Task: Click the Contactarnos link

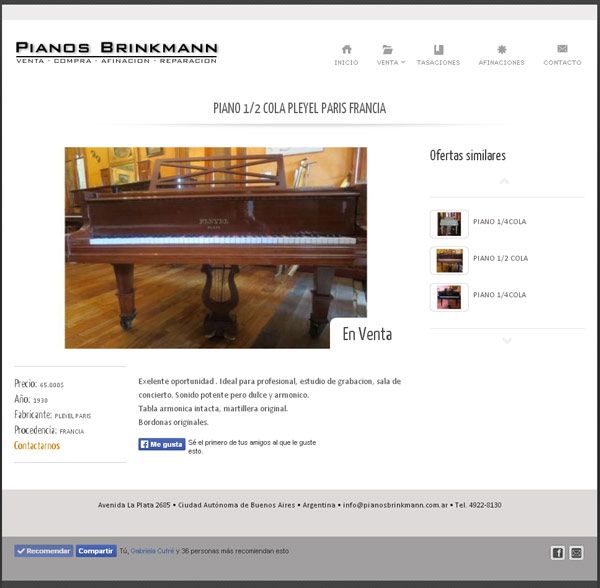Action: coord(37,446)
